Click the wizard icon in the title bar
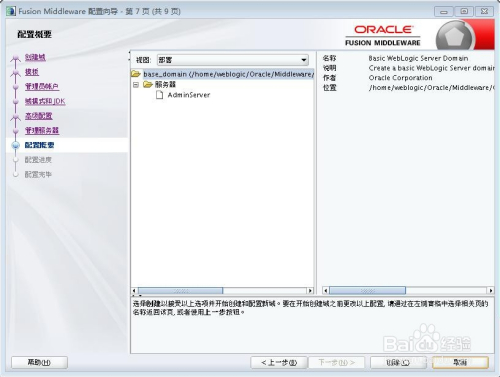 tap(11, 11)
